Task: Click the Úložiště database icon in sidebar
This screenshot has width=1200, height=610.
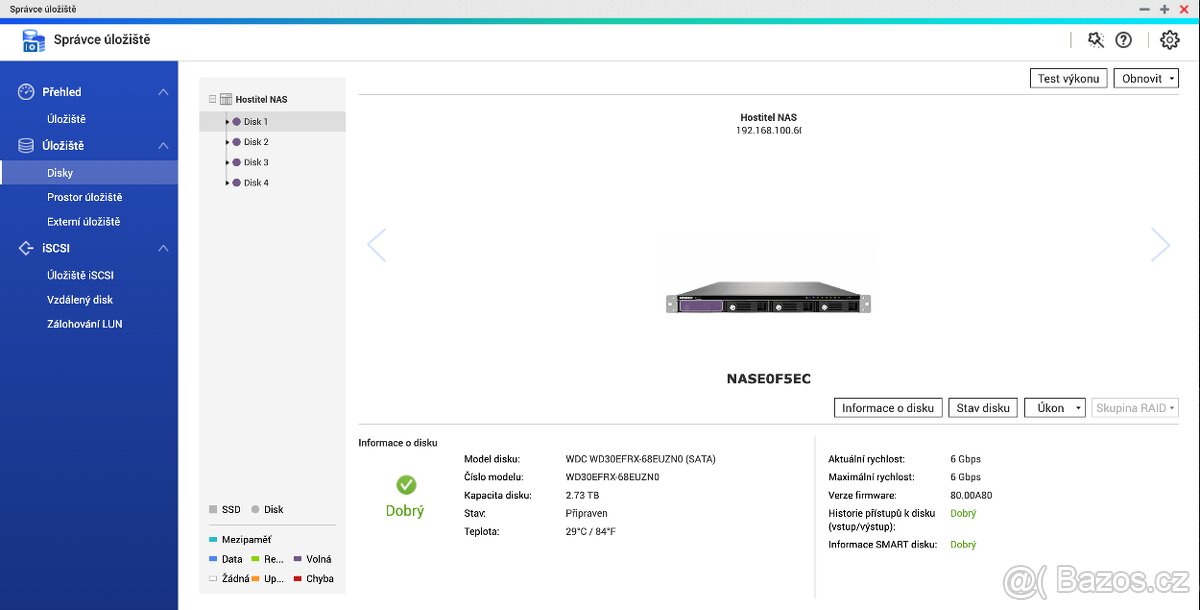Action: (x=27, y=146)
